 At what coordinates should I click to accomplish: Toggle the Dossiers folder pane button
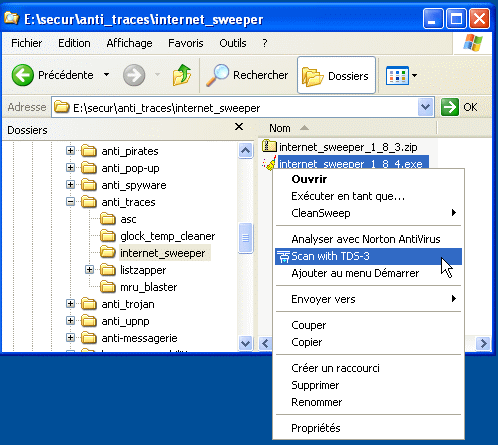pos(336,75)
